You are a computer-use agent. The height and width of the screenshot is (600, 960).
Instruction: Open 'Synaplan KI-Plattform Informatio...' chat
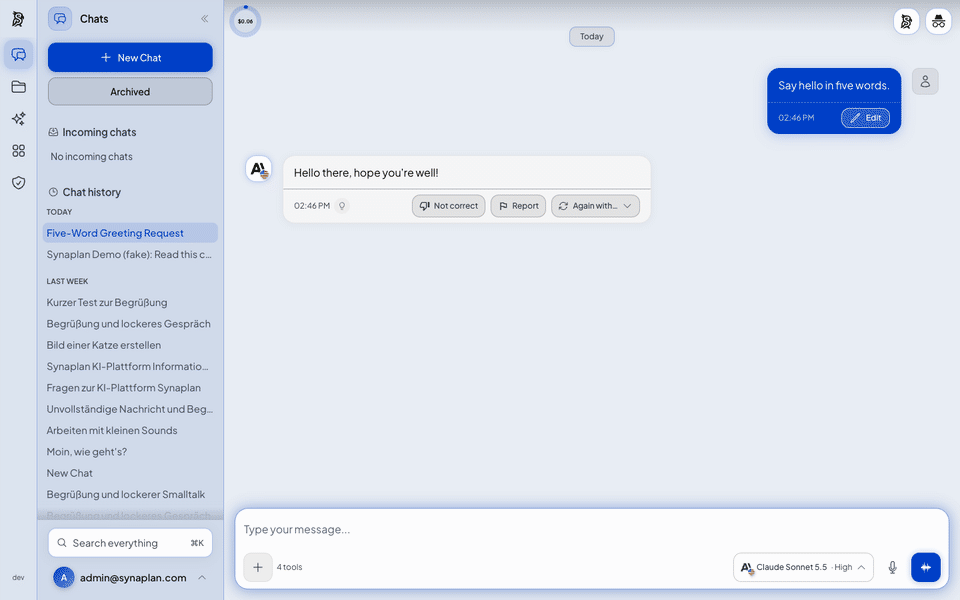click(130, 366)
